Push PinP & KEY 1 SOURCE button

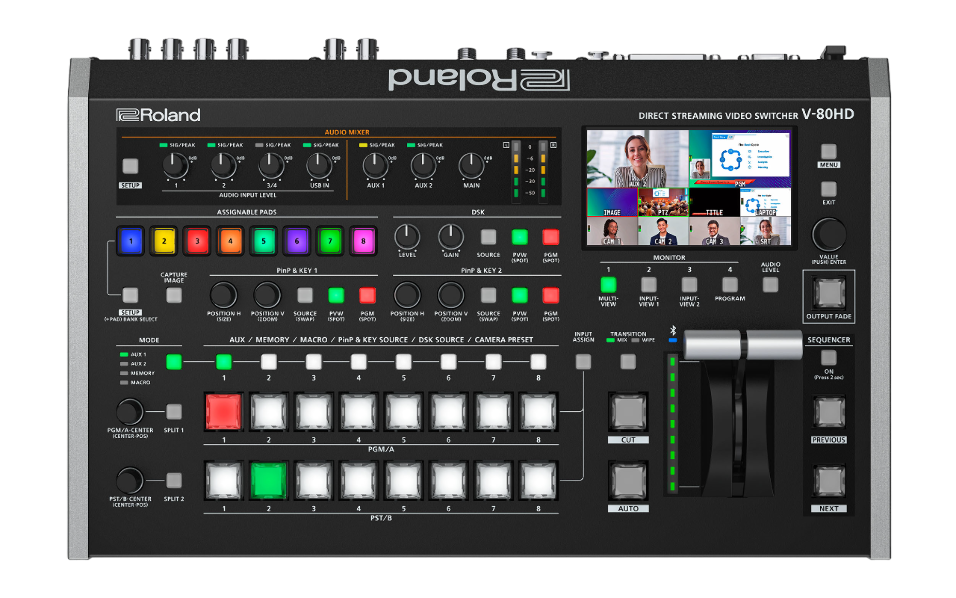pyautogui.click(x=305, y=295)
